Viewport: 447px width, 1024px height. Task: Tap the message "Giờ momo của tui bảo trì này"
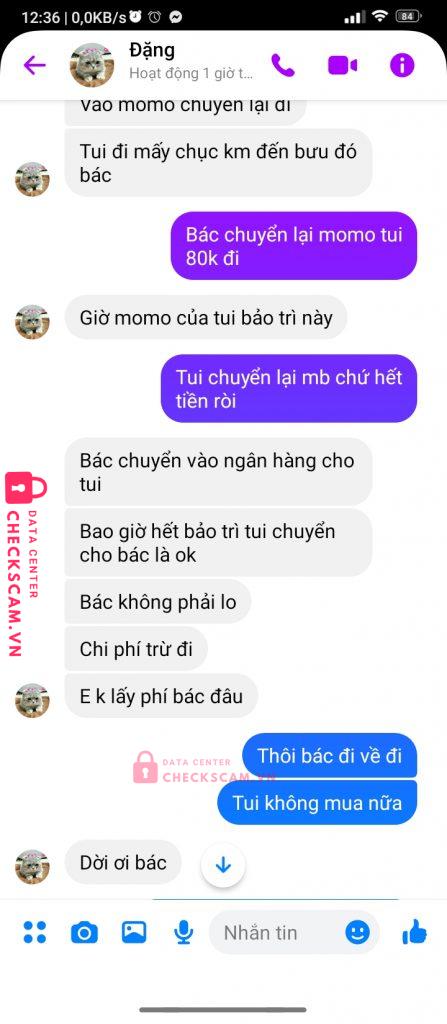206,318
